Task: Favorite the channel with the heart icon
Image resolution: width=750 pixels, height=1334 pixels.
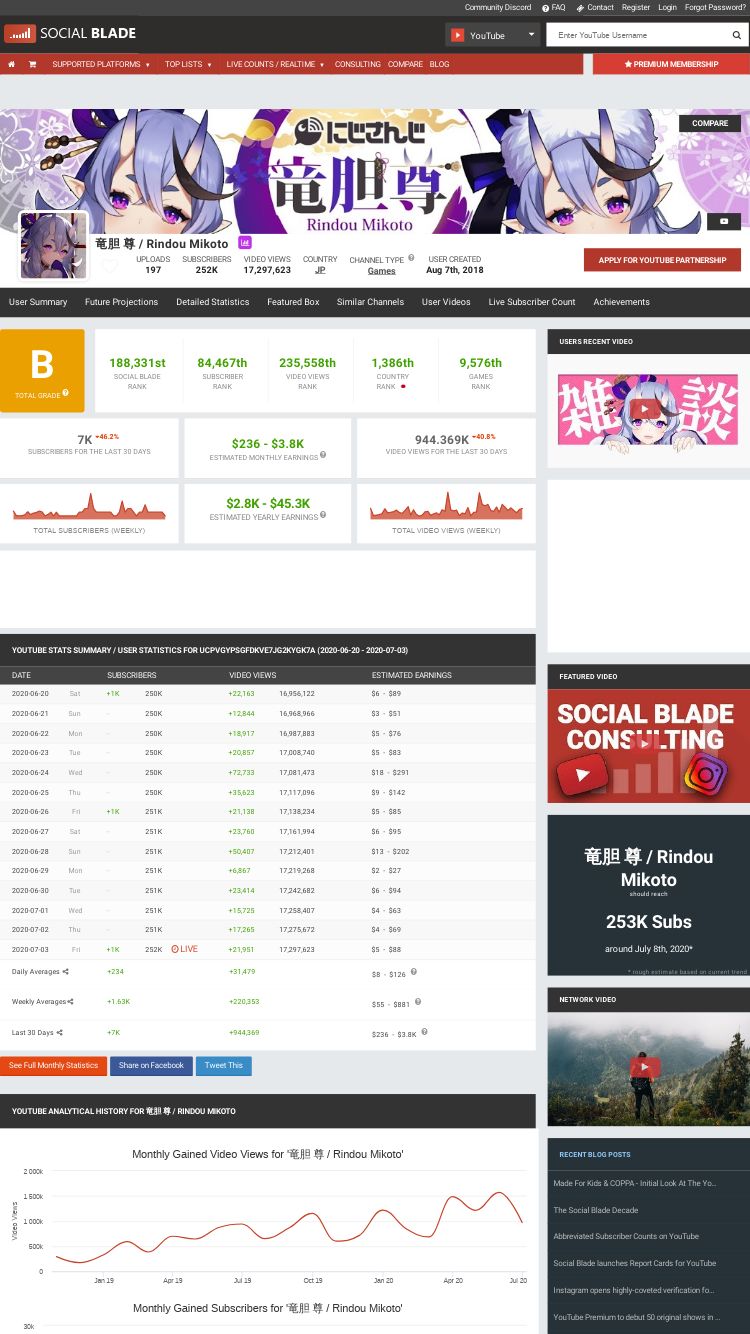Action: [110, 266]
